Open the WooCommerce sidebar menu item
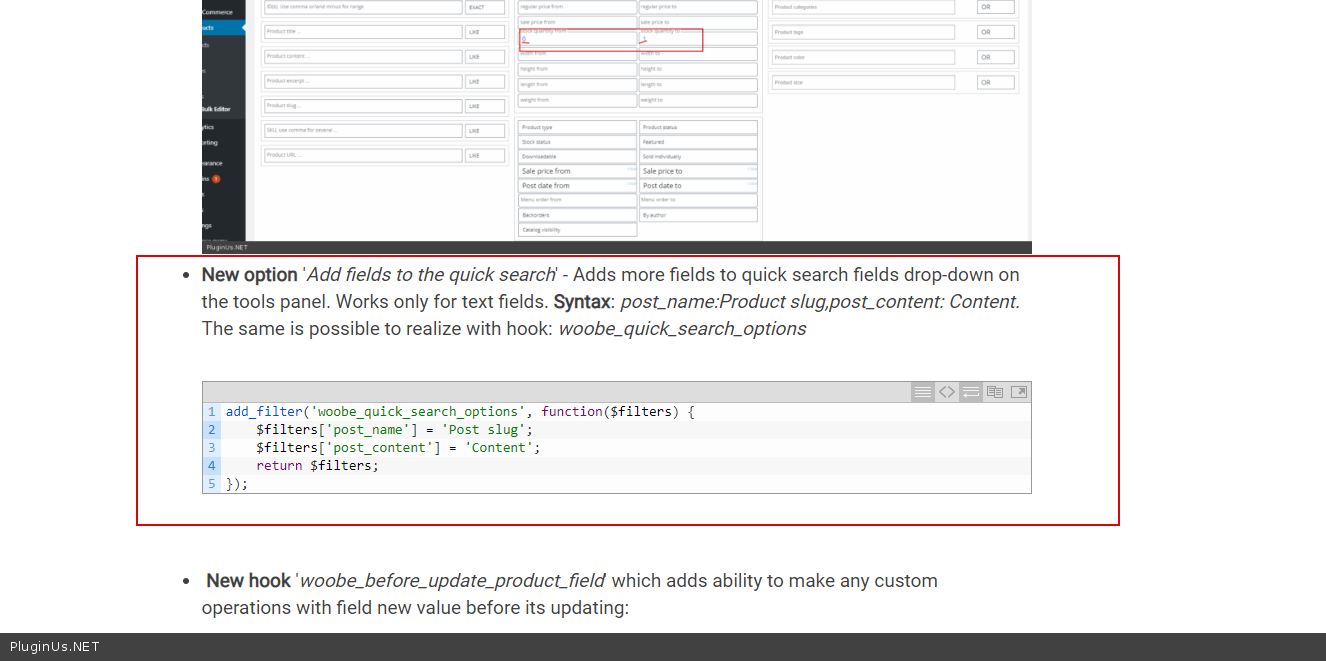The image size is (1326, 661). click(218, 12)
